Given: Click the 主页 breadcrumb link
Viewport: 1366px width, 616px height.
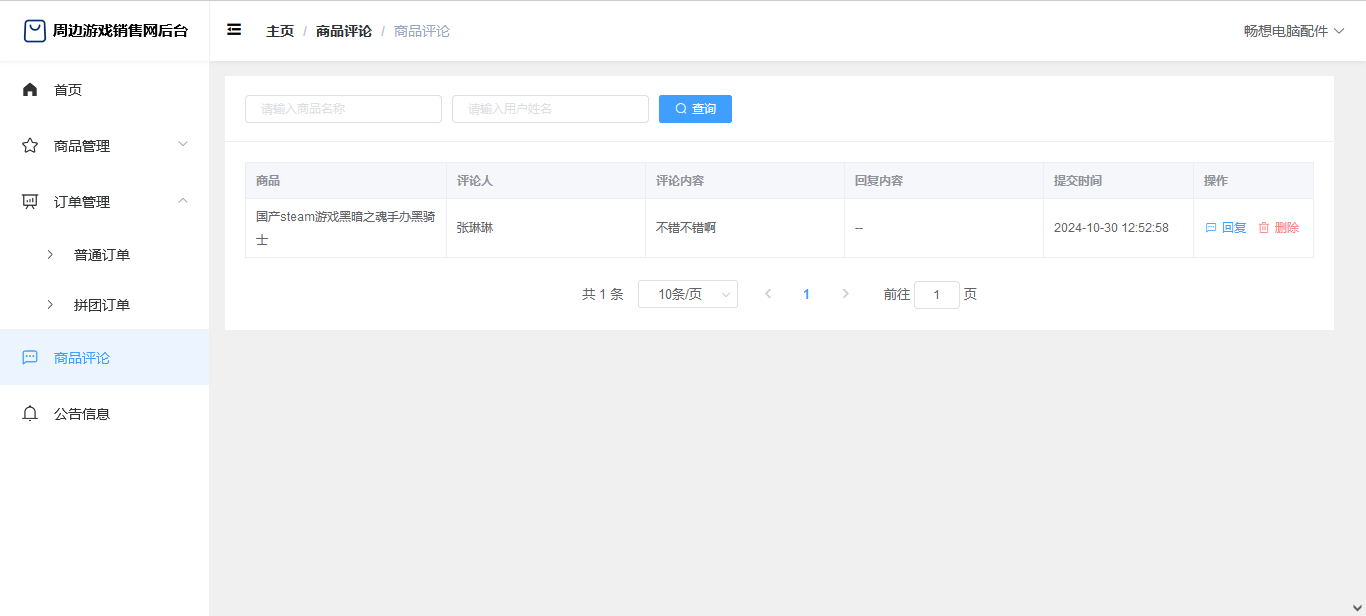Looking at the screenshot, I should (x=280, y=31).
